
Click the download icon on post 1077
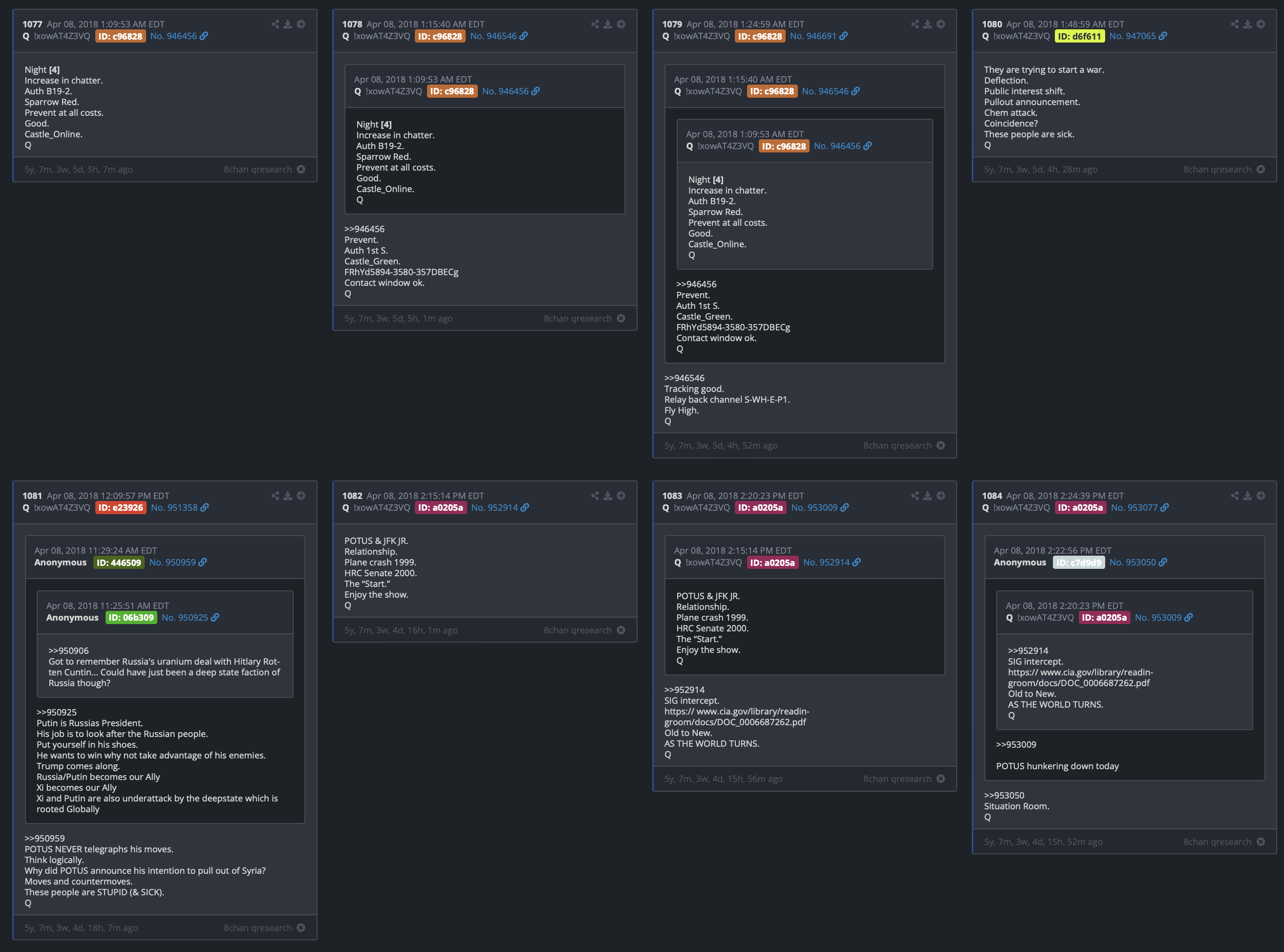[288, 24]
